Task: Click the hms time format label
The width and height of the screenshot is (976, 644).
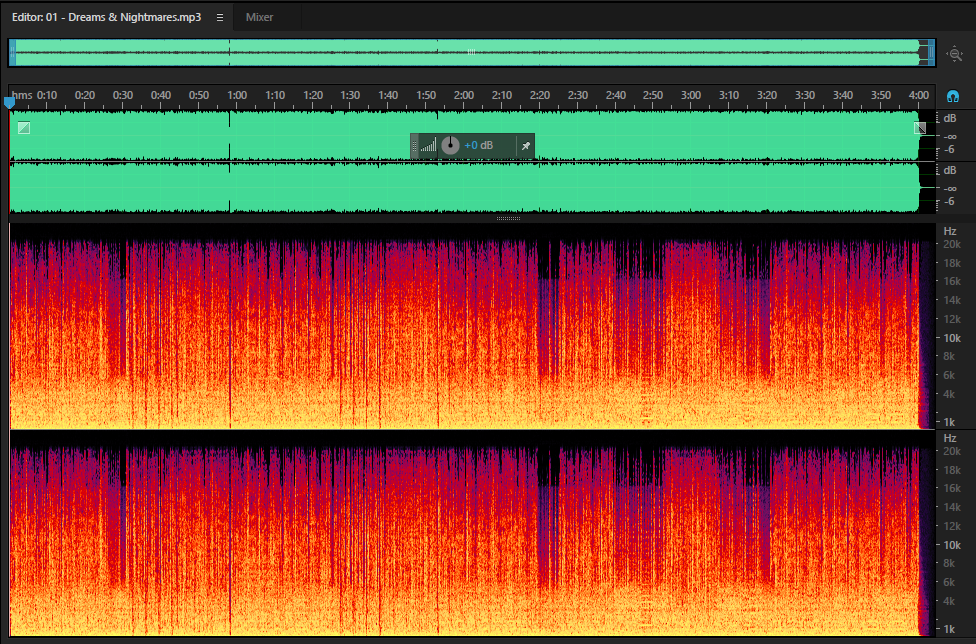Action: click(x=22, y=95)
